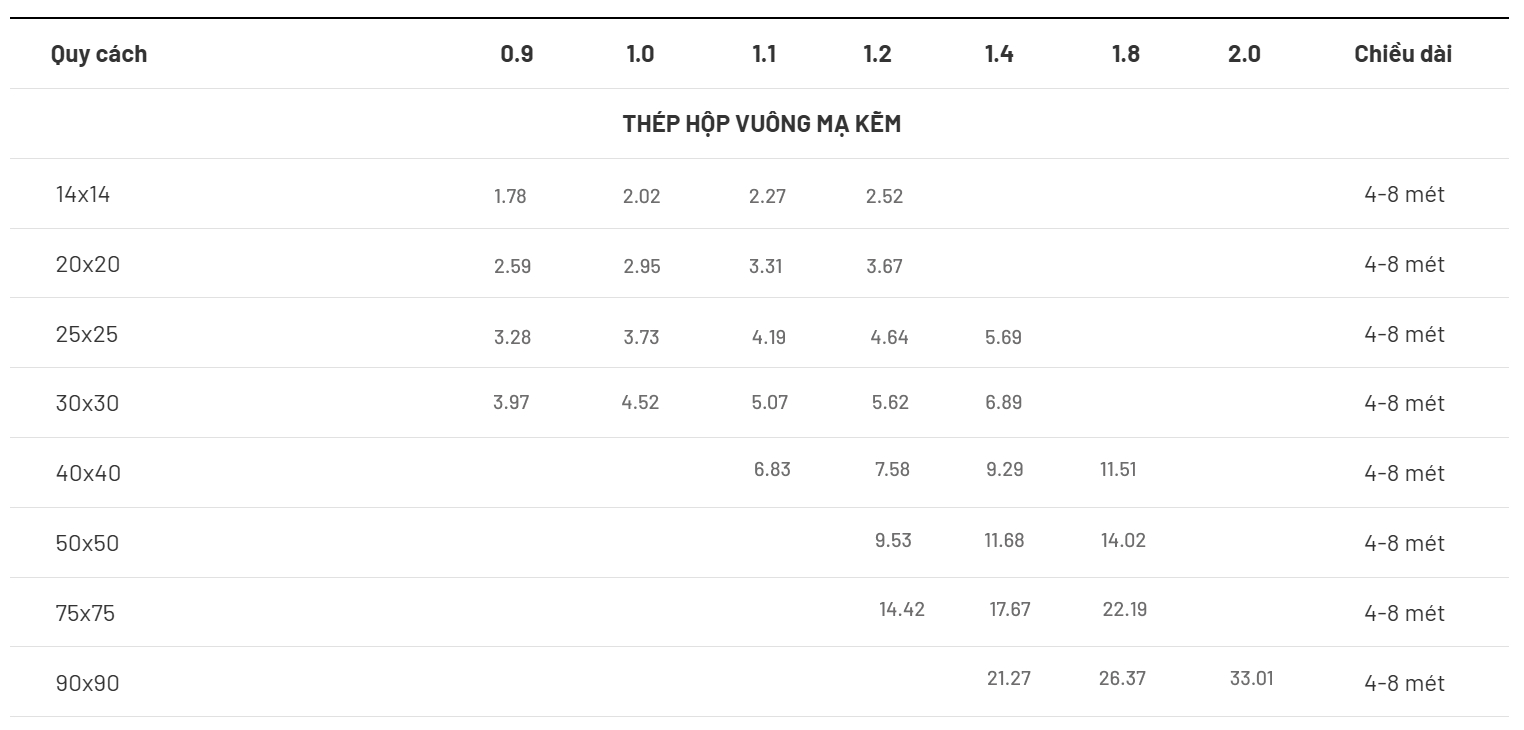The image size is (1524, 730).
Task: Click the 0.9 thickness column header
Action: [516, 54]
